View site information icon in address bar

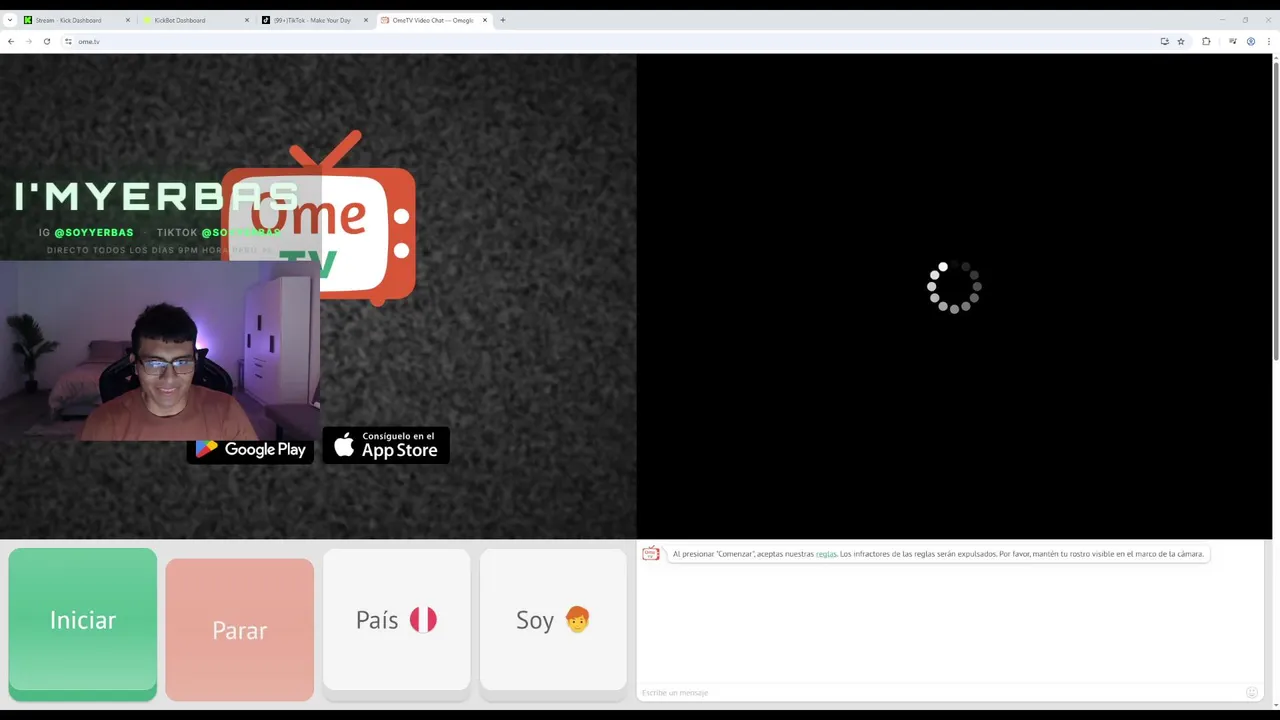(x=68, y=41)
